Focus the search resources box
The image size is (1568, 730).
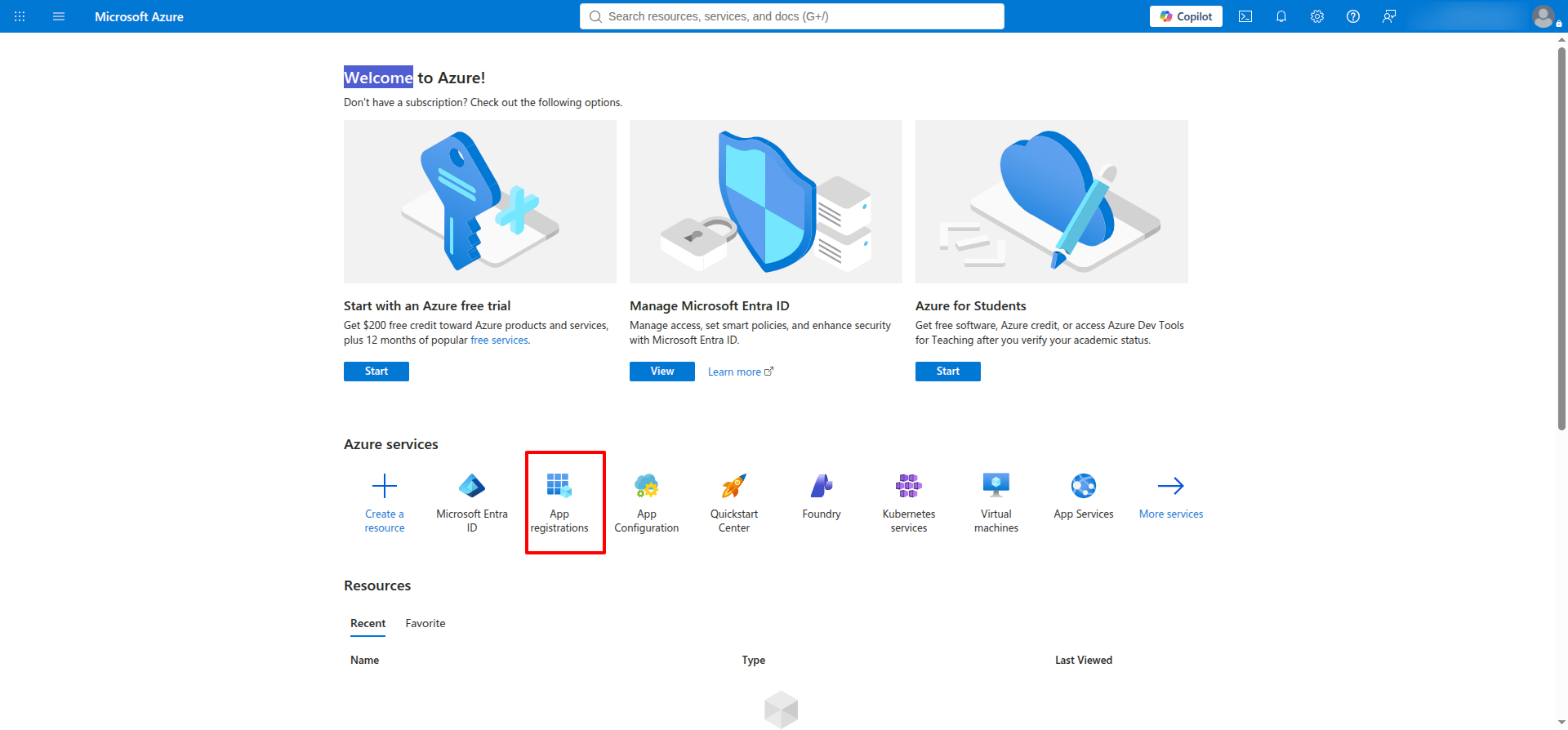point(792,16)
